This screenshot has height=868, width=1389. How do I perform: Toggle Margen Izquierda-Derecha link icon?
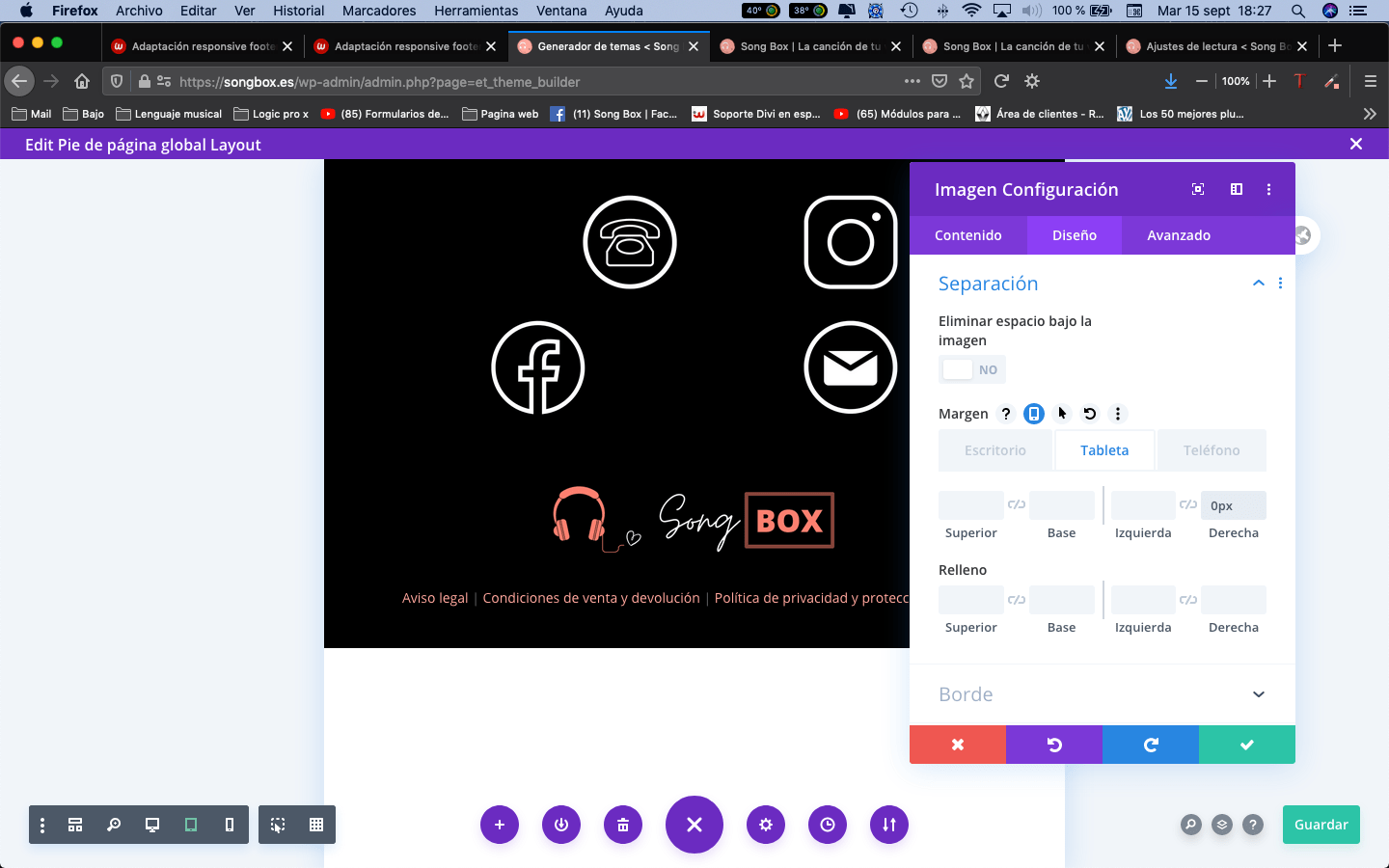click(1188, 504)
